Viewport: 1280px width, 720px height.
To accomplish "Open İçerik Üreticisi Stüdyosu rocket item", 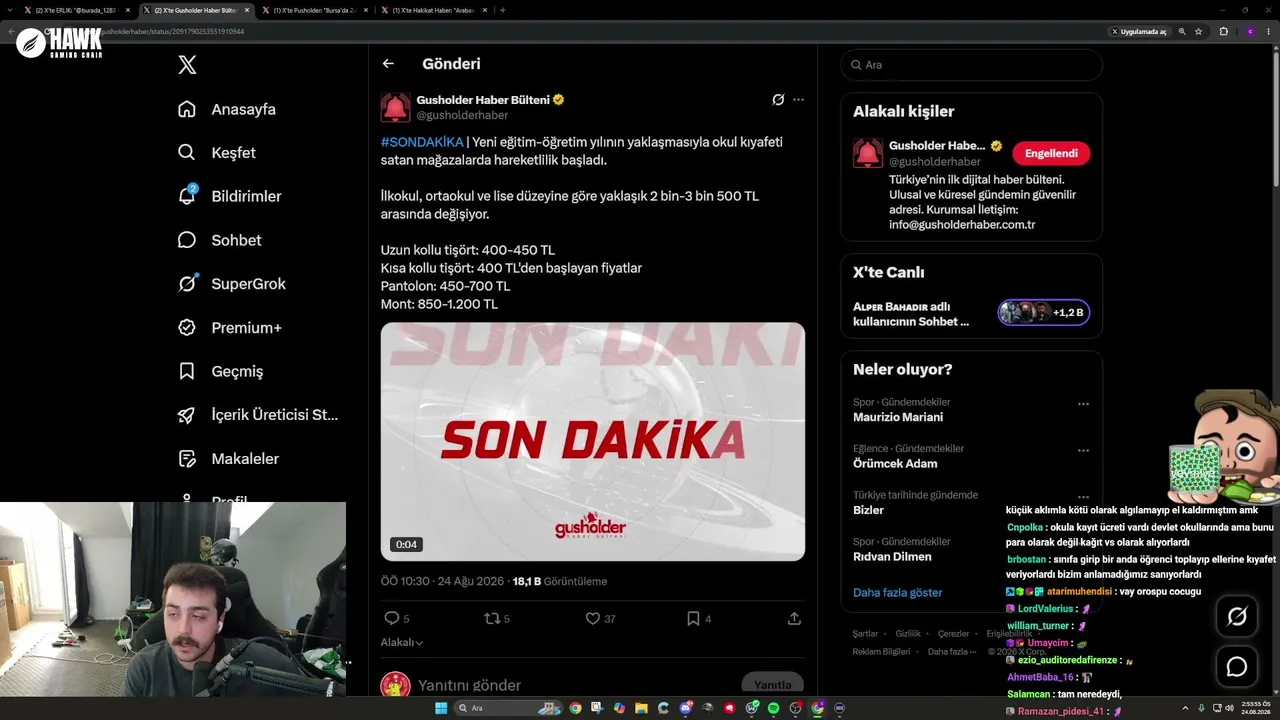I will [x=258, y=414].
